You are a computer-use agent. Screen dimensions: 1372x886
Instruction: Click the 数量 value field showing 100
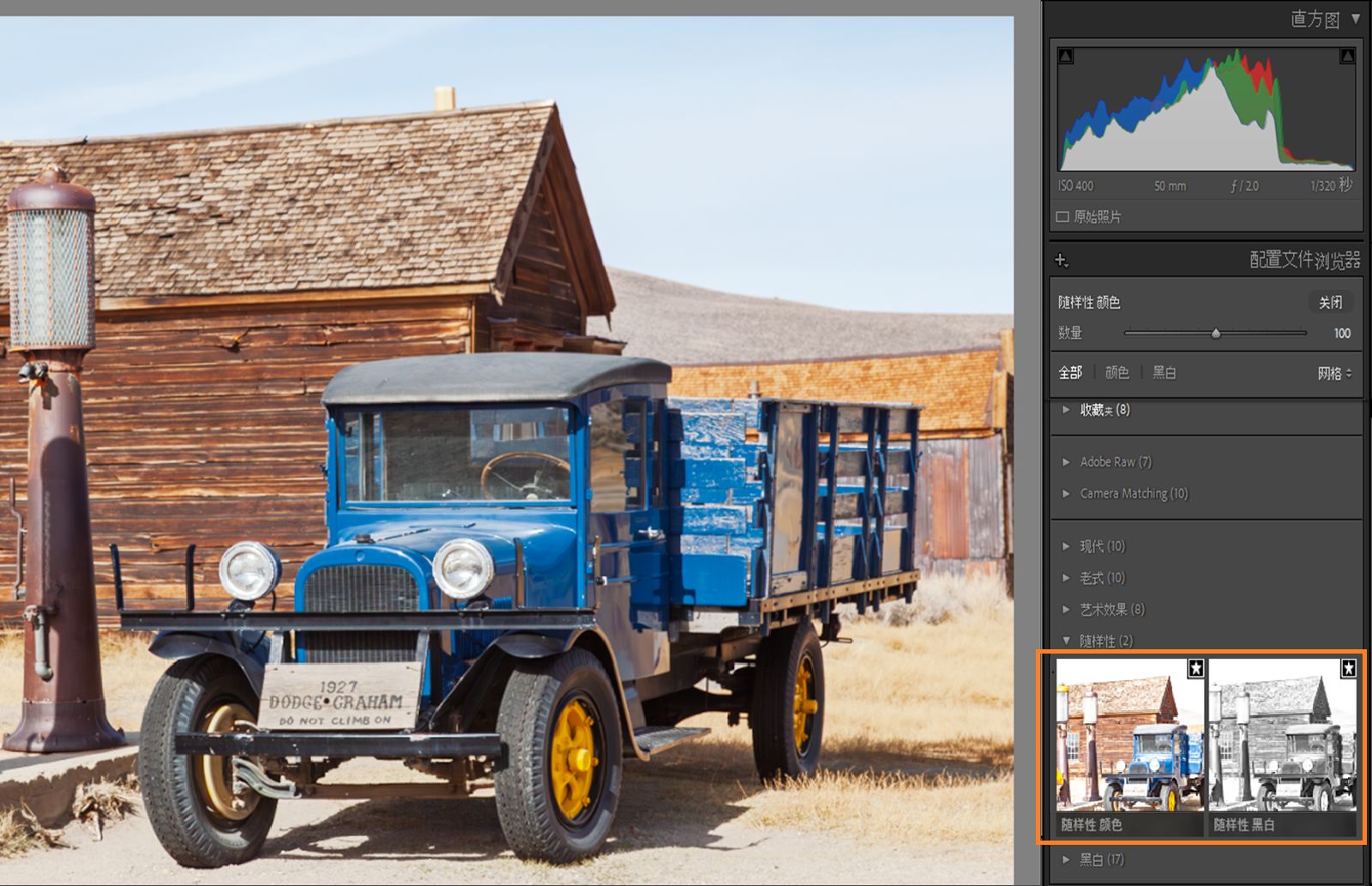coord(1342,333)
